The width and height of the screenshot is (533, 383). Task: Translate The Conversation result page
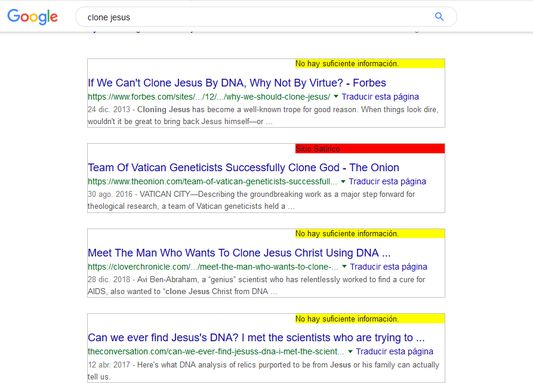coord(395,351)
